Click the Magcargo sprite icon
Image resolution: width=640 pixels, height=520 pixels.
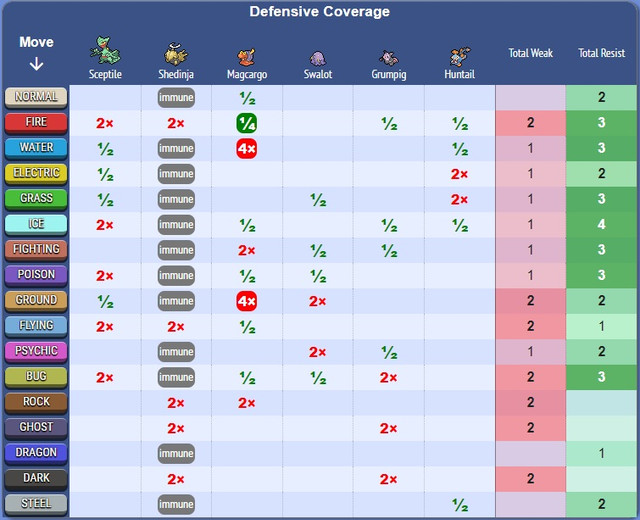pyautogui.click(x=247, y=58)
